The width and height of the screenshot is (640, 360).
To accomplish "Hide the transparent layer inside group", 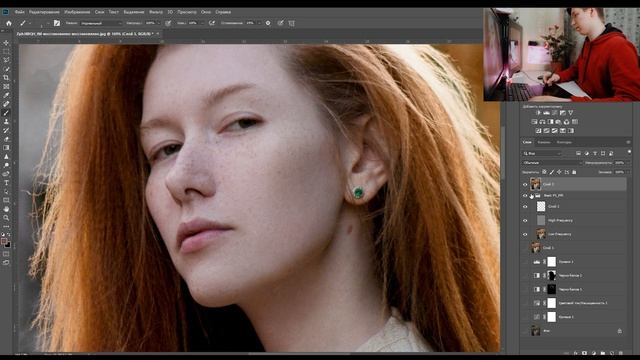I will (525, 207).
